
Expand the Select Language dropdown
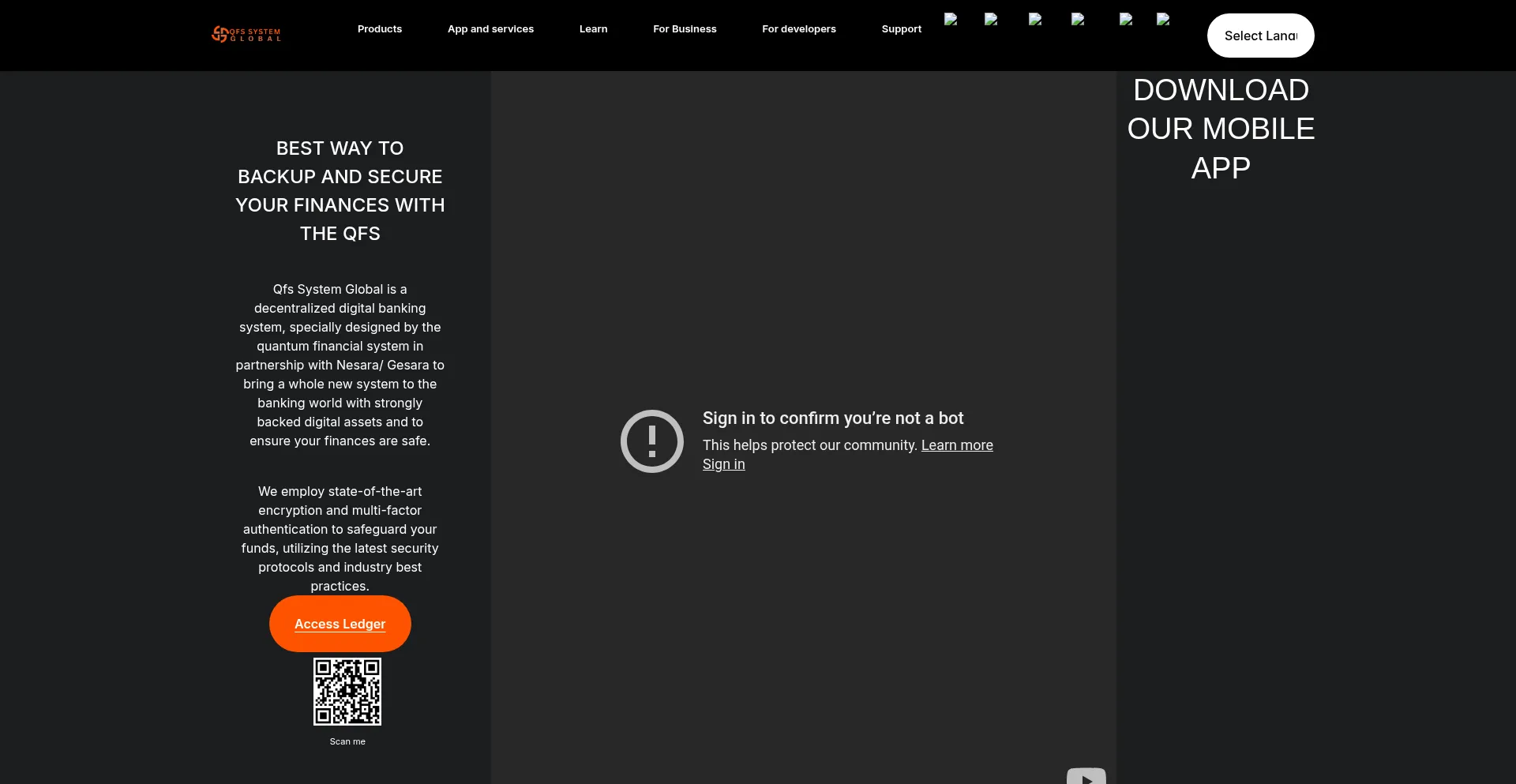point(1261,36)
